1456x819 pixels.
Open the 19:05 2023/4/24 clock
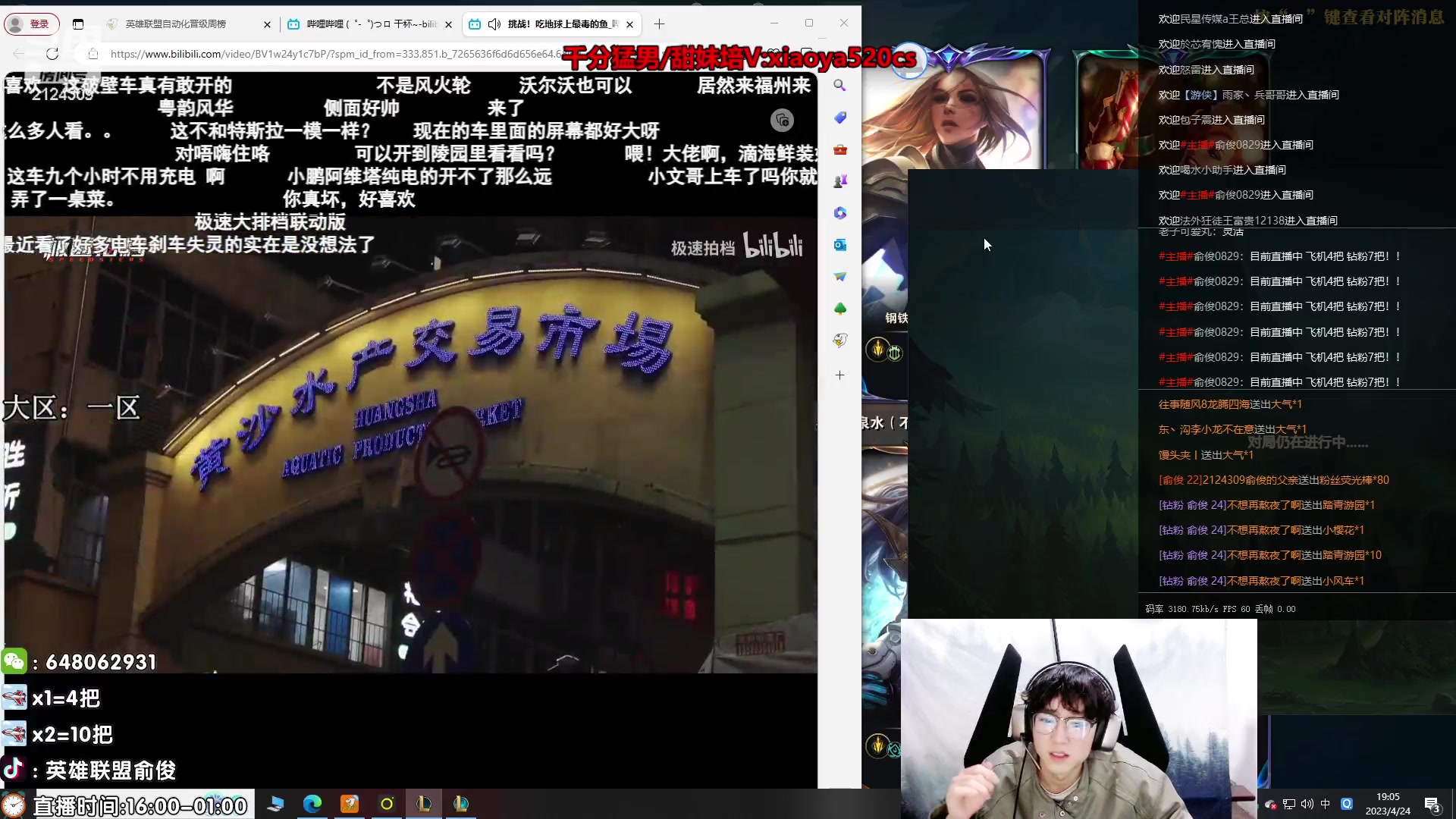1388,804
